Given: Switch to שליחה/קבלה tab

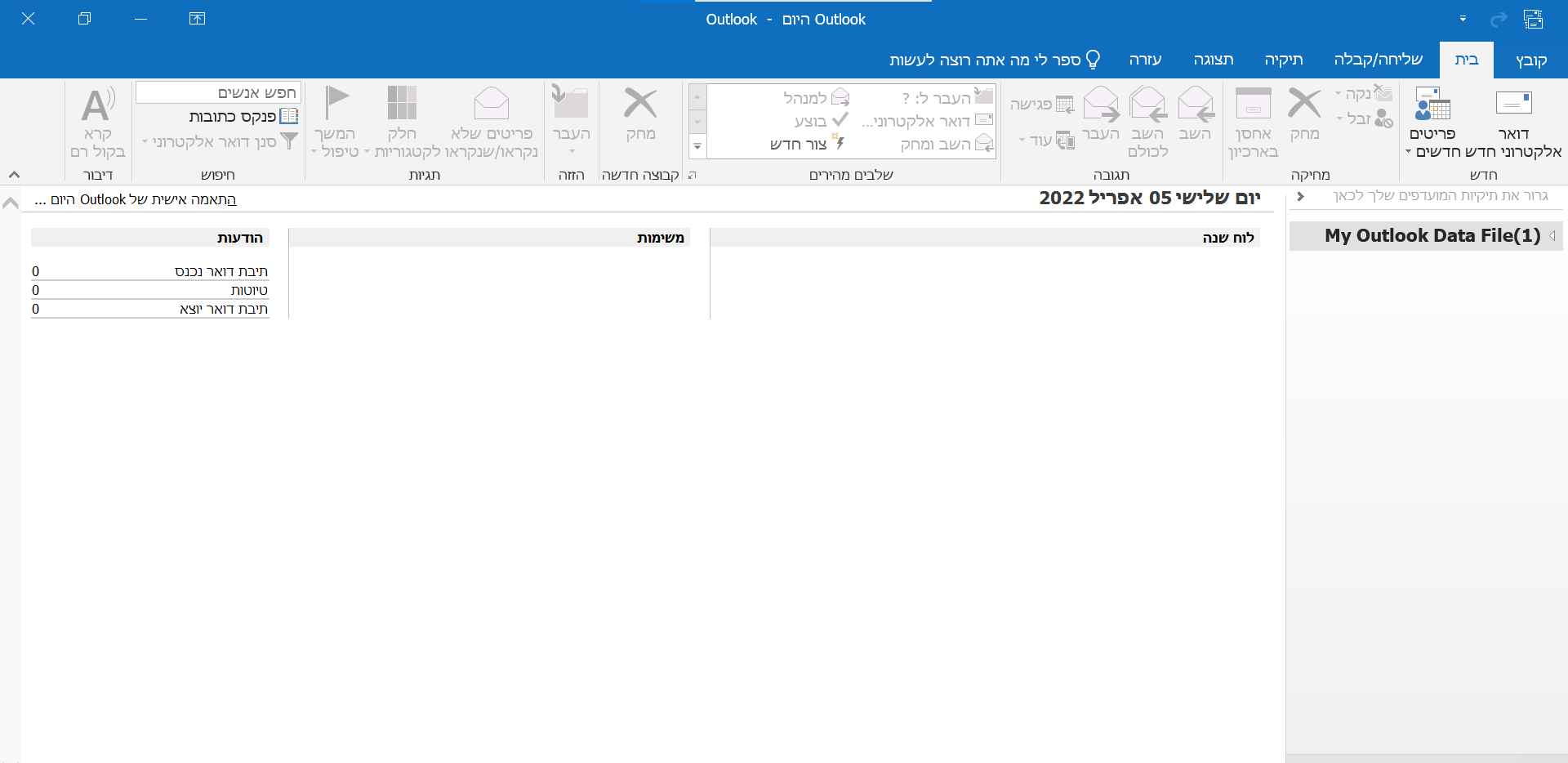Looking at the screenshot, I should 1379,60.
